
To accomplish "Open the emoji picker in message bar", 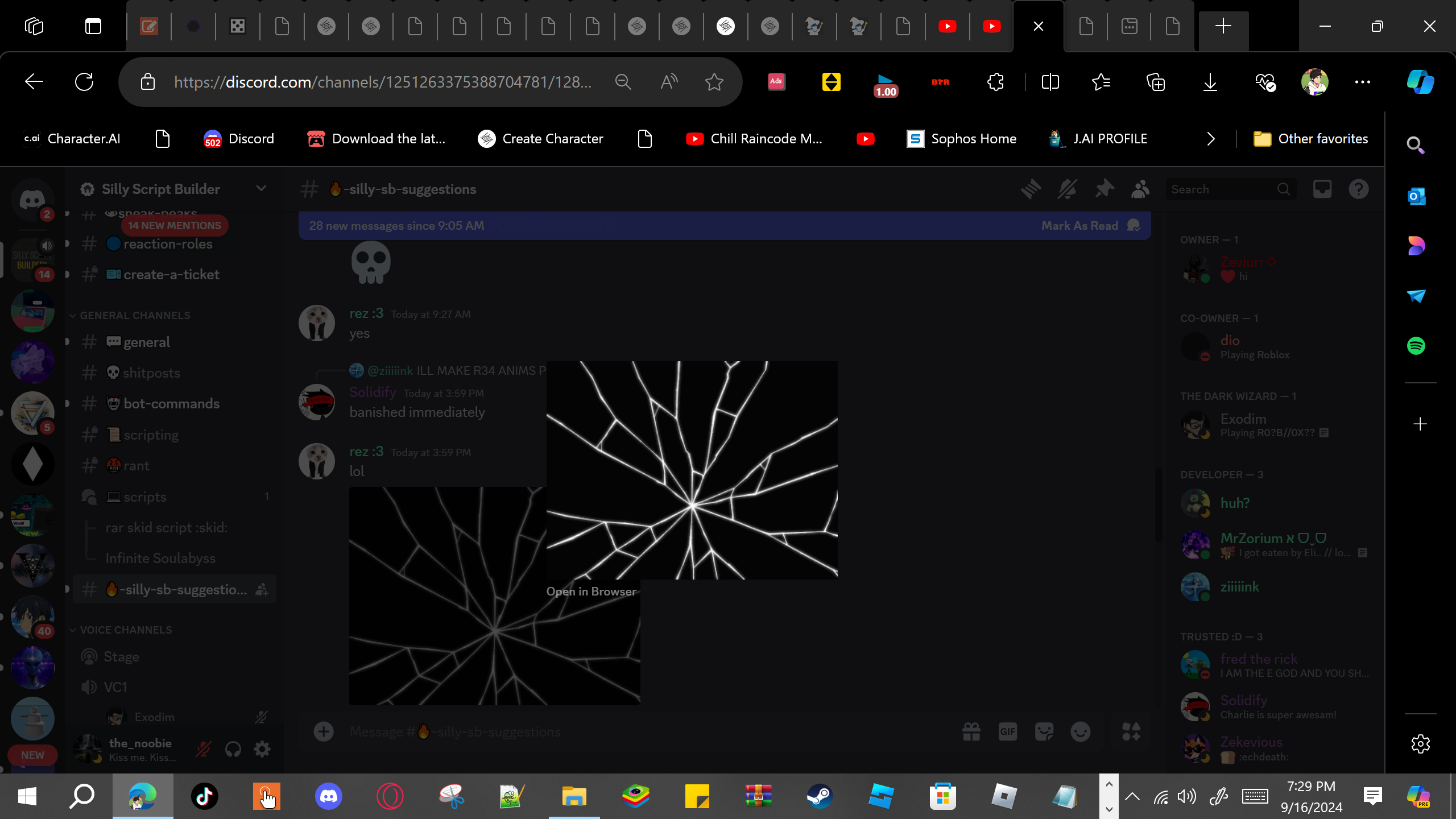I will [x=1081, y=731].
